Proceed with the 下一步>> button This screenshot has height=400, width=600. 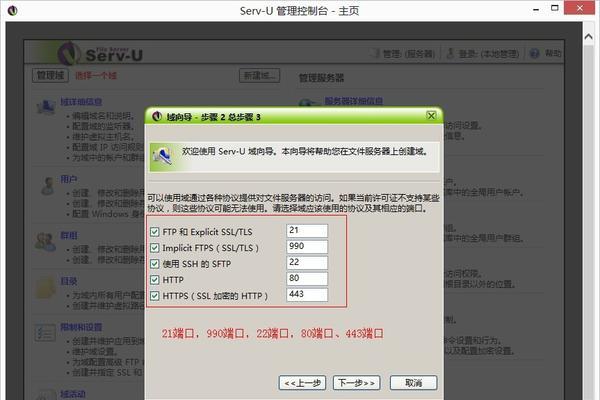[357, 383]
